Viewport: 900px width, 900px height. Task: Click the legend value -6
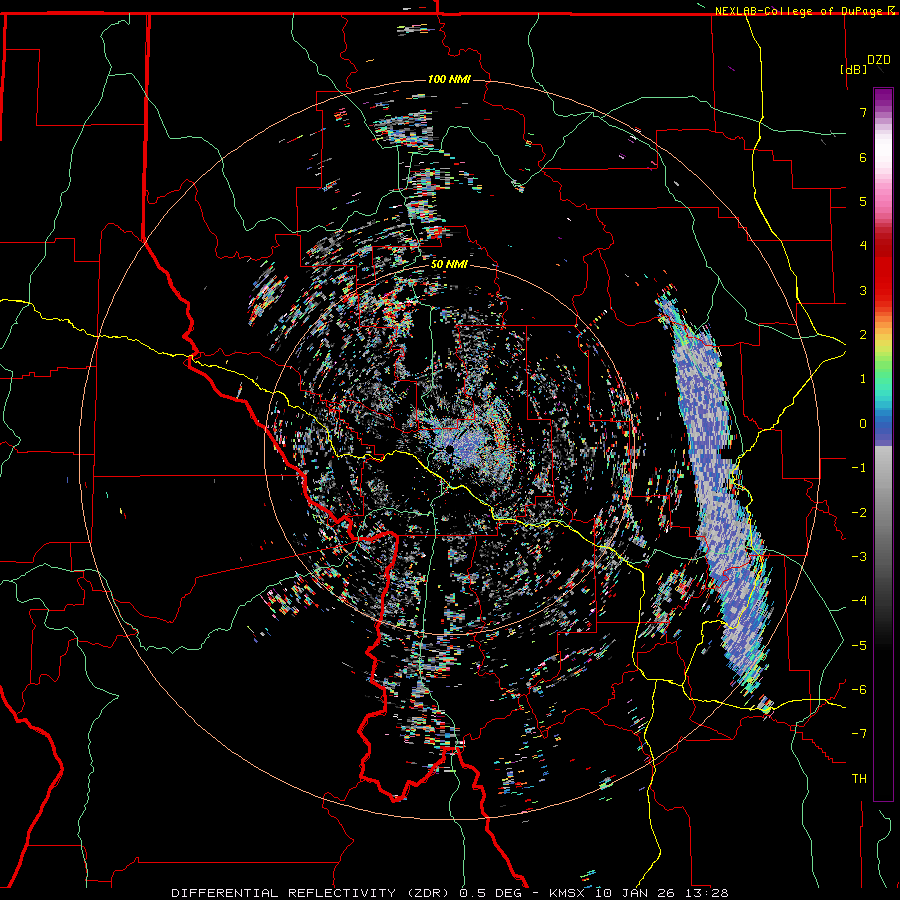tap(859, 690)
